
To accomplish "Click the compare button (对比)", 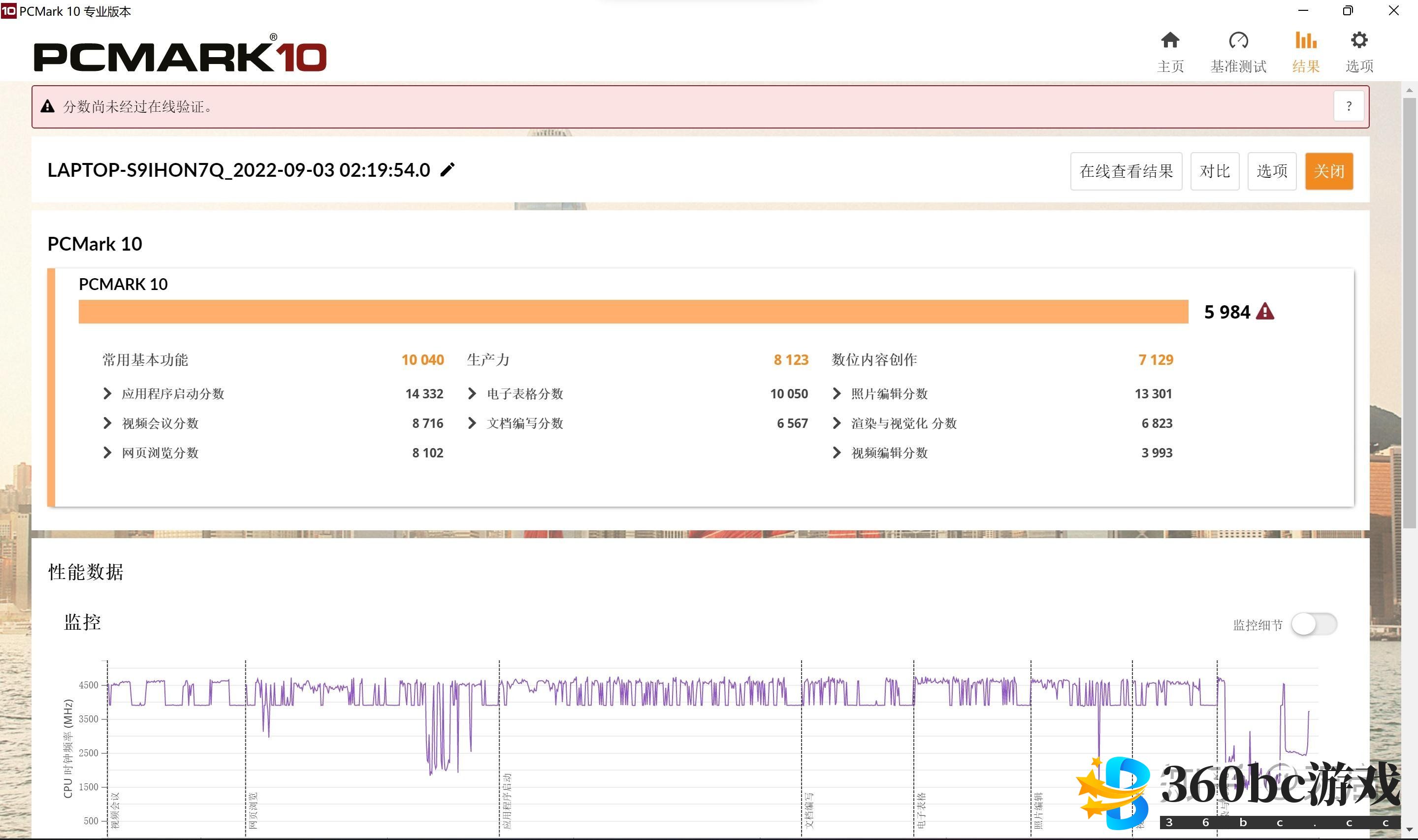I will click(1214, 171).
